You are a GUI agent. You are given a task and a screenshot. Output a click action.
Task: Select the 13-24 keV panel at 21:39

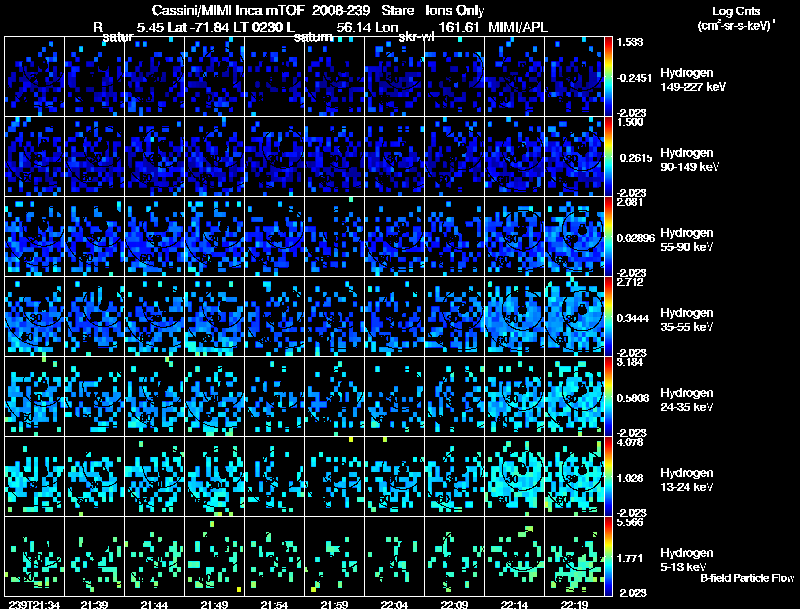pyautogui.click(x=94, y=477)
